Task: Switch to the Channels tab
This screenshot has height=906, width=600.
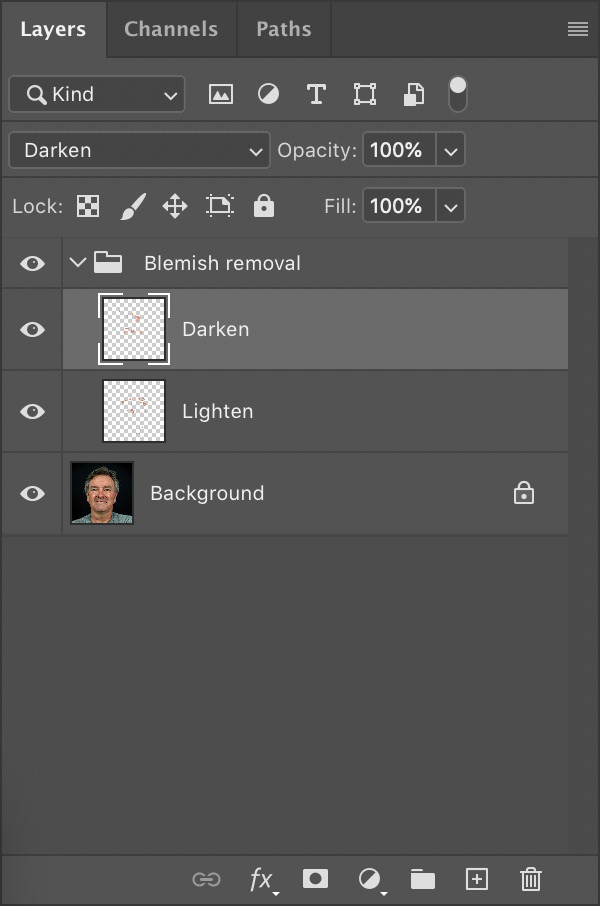Action: (172, 29)
